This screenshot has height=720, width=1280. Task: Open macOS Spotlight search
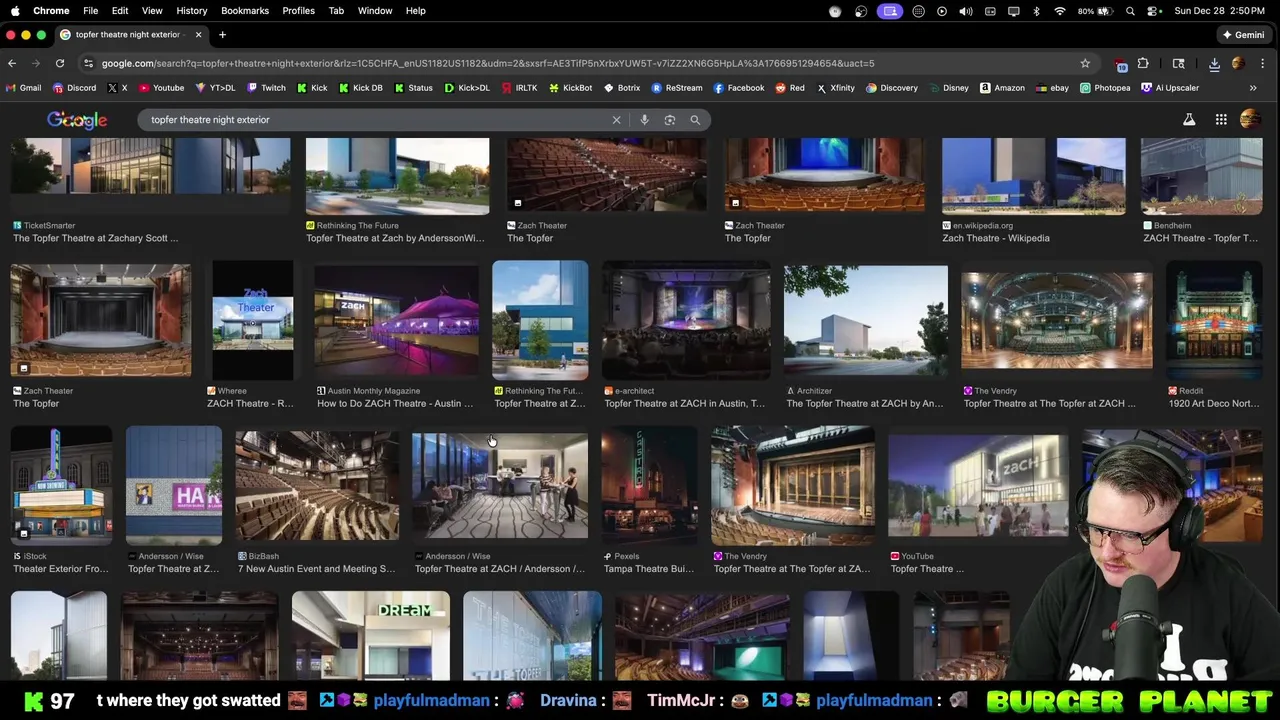(x=1130, y=11)
